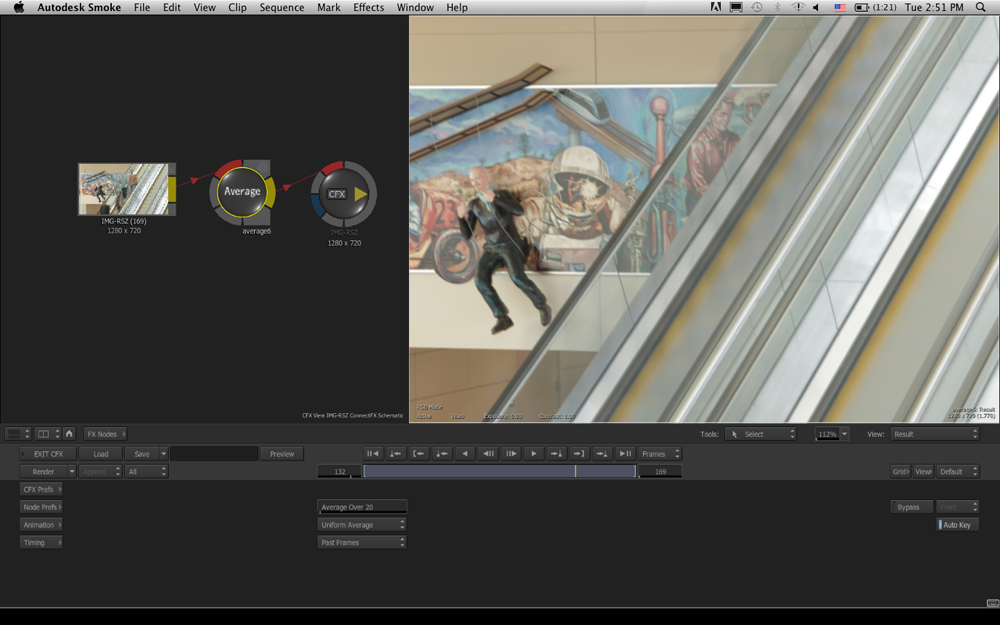Open the Past Frames dropdown

[361, 543]
